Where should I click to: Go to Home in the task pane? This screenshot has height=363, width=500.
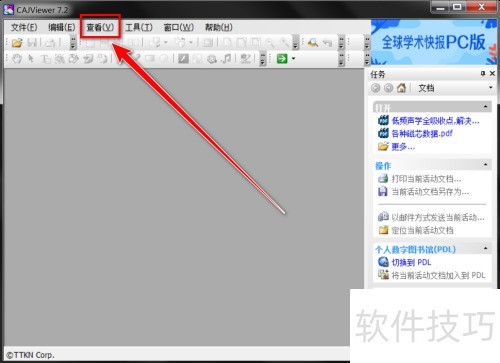pos(401,88)
